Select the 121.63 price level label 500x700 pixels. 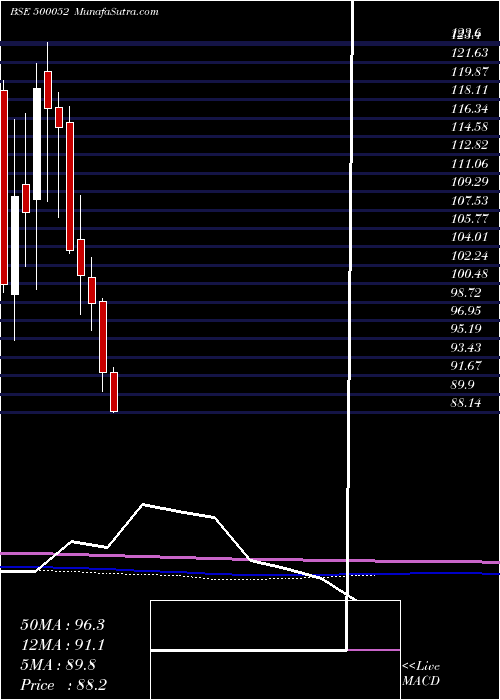[470, 53]
